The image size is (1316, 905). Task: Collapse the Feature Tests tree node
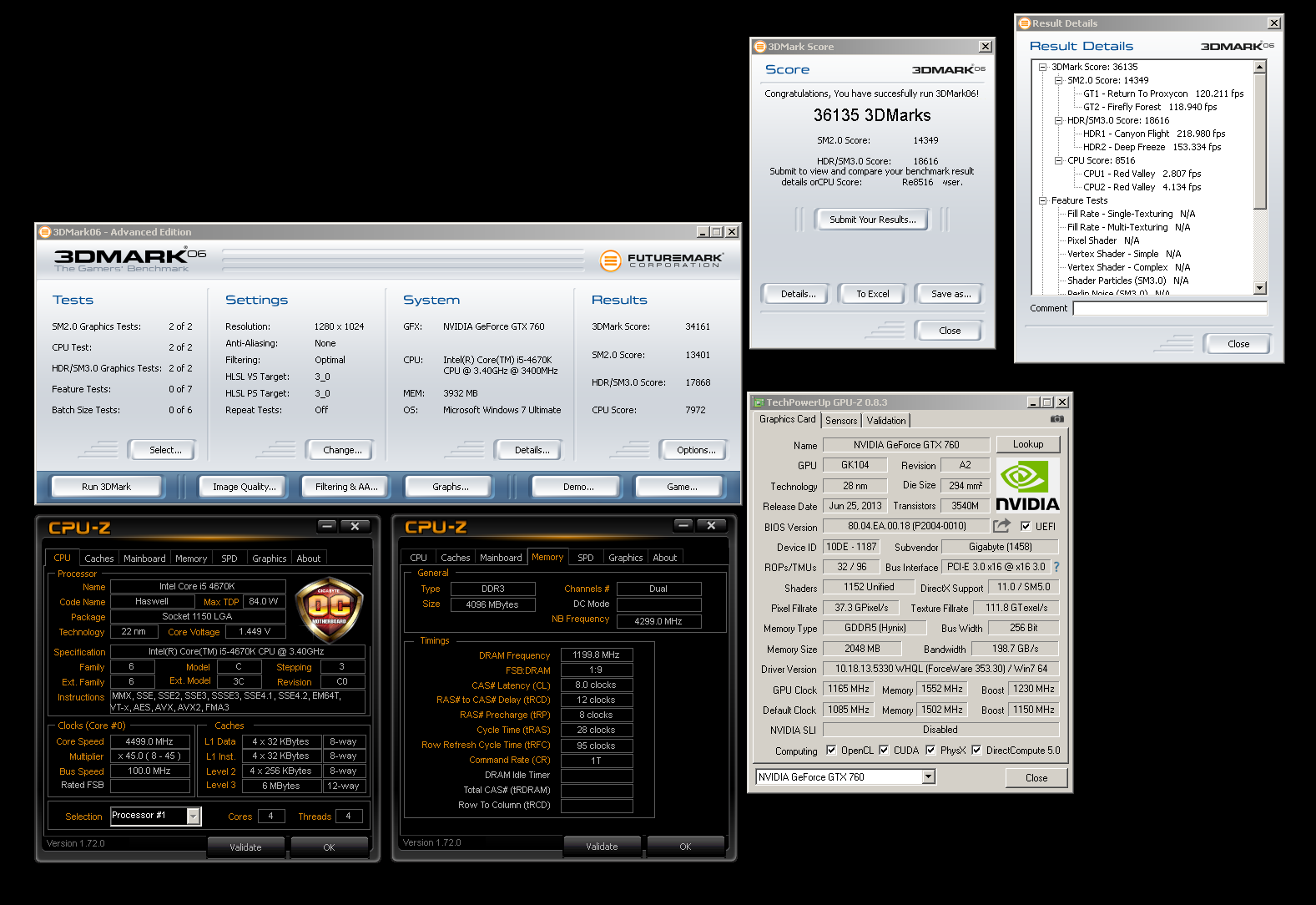(x=1042, y=200)
